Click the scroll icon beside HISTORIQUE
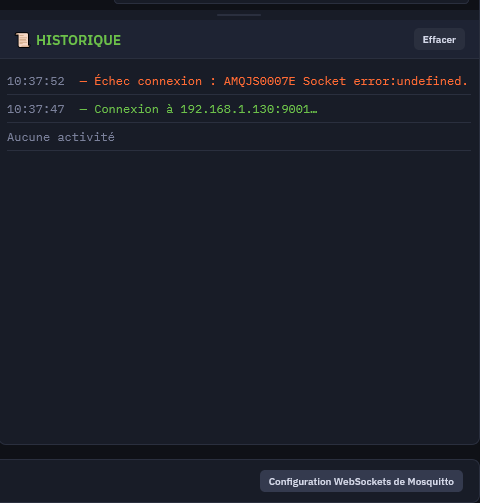Viewport: 480px width, 503px height. pyautogui.click(x=23, y=40)
